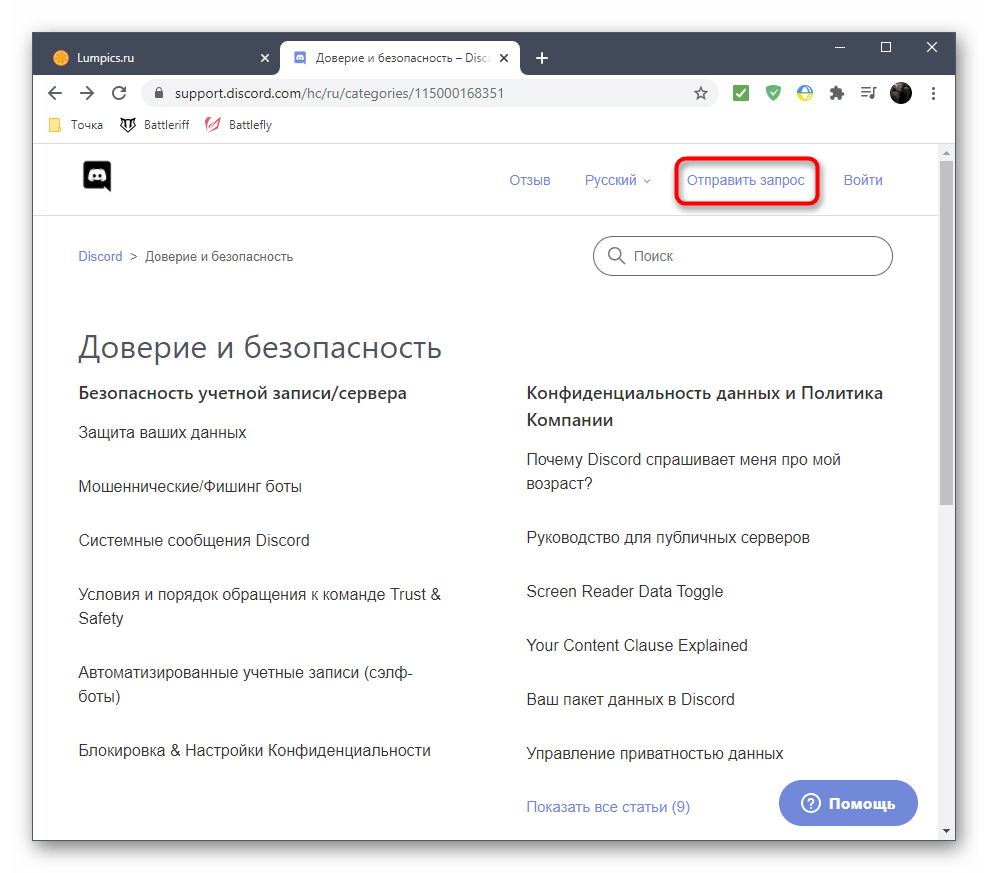This screenshot has width=988, height=873.
Task: Click the Помощь help button
Action: coord(848,803)
